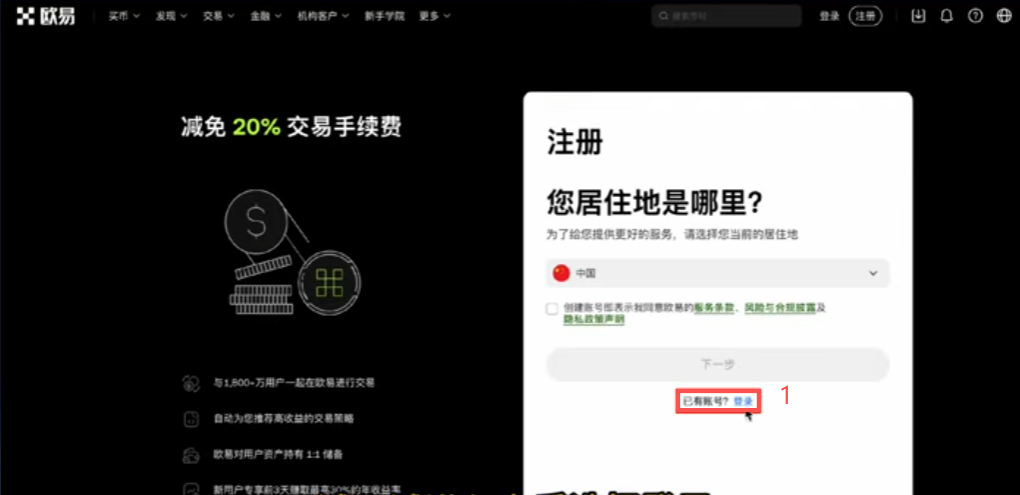The width and height of the screenshot is (1020, 495).
Task: Open the 中国 residence dropdown
Action: pyautogui.click(x=718, y=273)
